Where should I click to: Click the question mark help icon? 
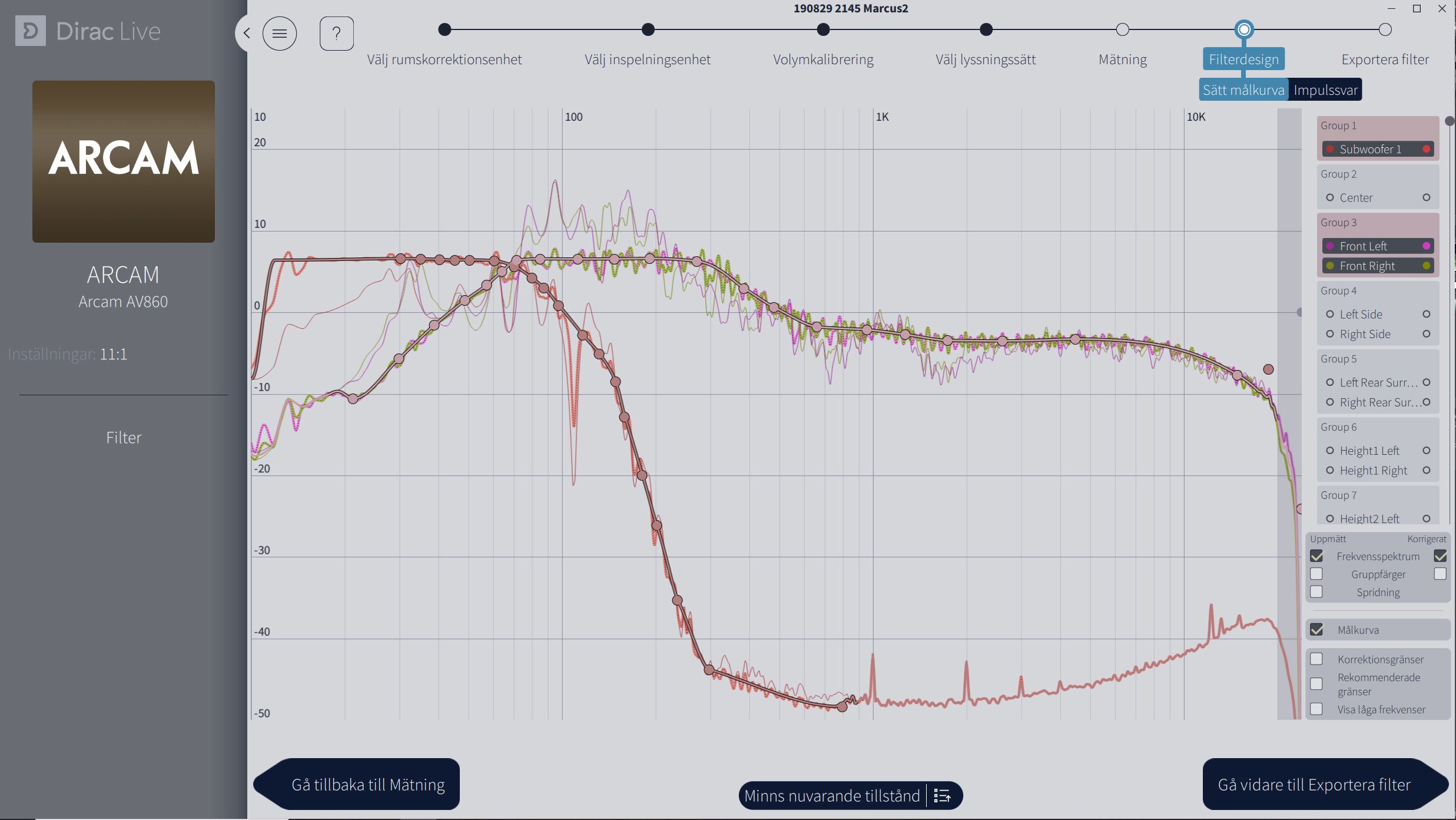click(x=337, y=34)
